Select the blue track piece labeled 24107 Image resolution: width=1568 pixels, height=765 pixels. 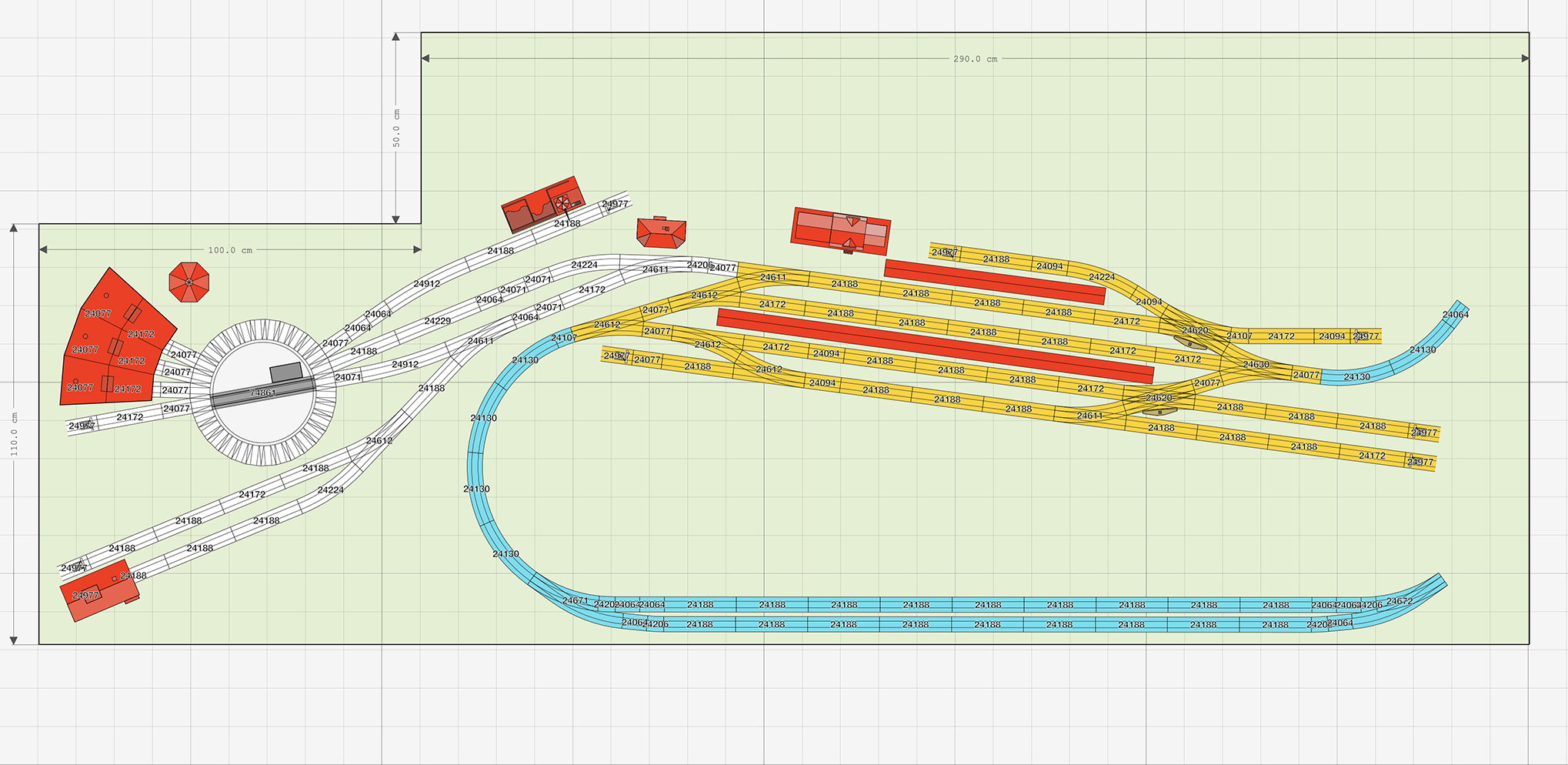click(x=563, y=338)
